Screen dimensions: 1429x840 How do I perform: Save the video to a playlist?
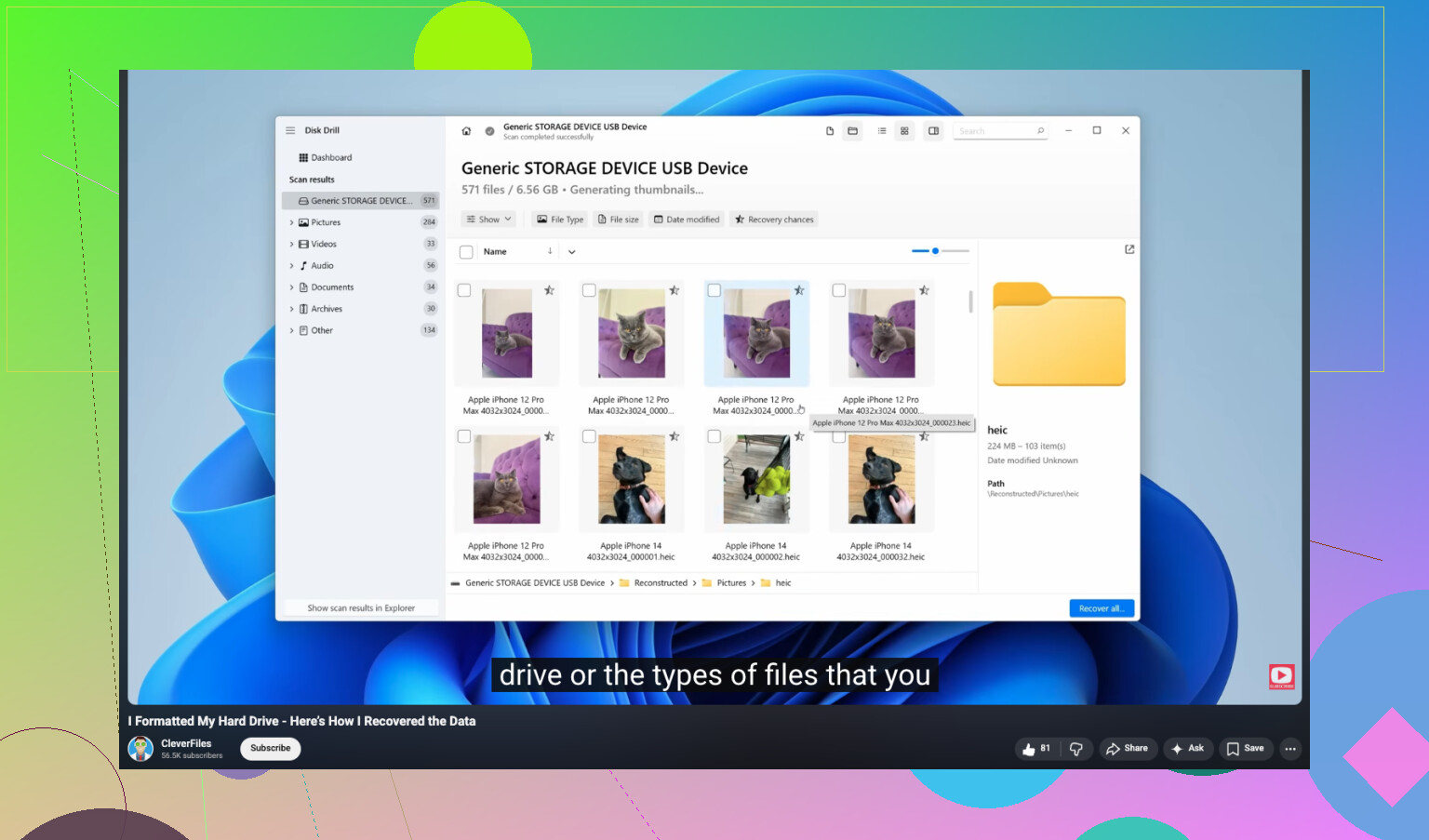tap(1245, 749)
